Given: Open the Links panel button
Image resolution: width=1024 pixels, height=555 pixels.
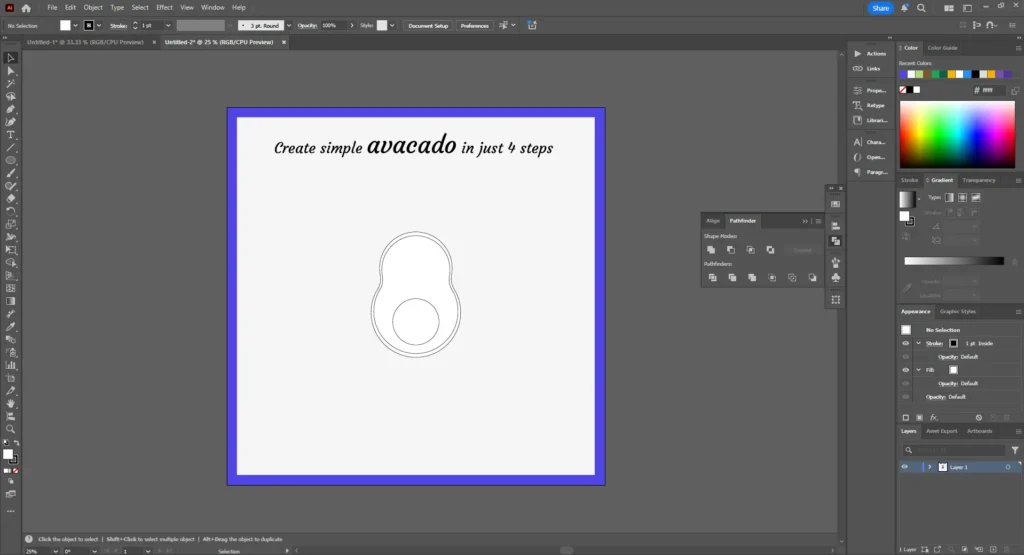Looking at the screenshot, I should click(867, 69).
